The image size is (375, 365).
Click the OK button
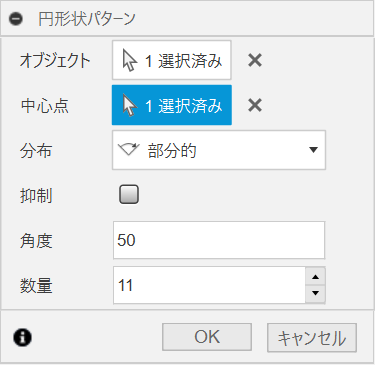[207, 337]
